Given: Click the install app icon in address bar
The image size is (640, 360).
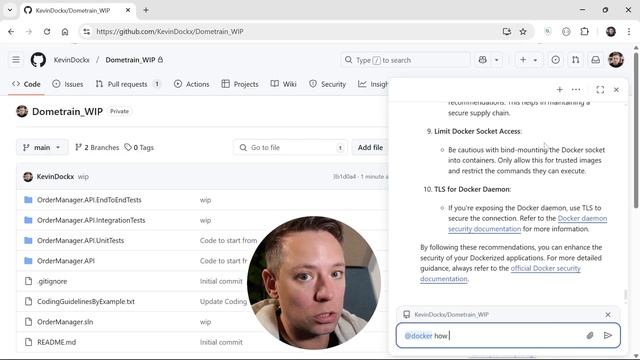Looking at the screenshot, I should point(507,31).
